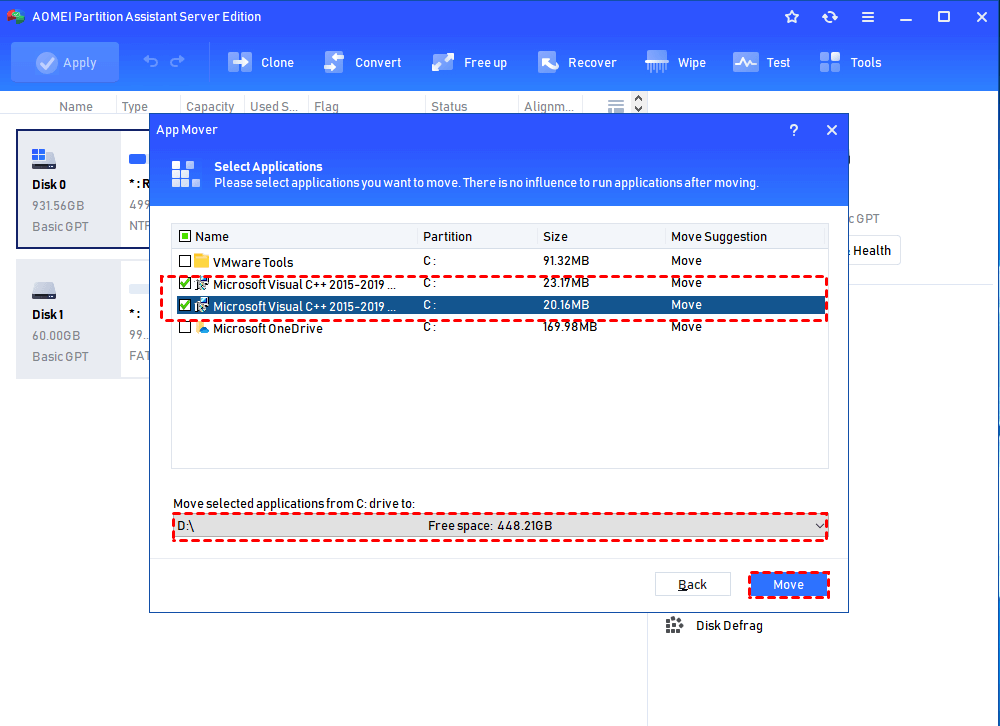
Task: Click the Tools grid icon
Action: [830, 63]
